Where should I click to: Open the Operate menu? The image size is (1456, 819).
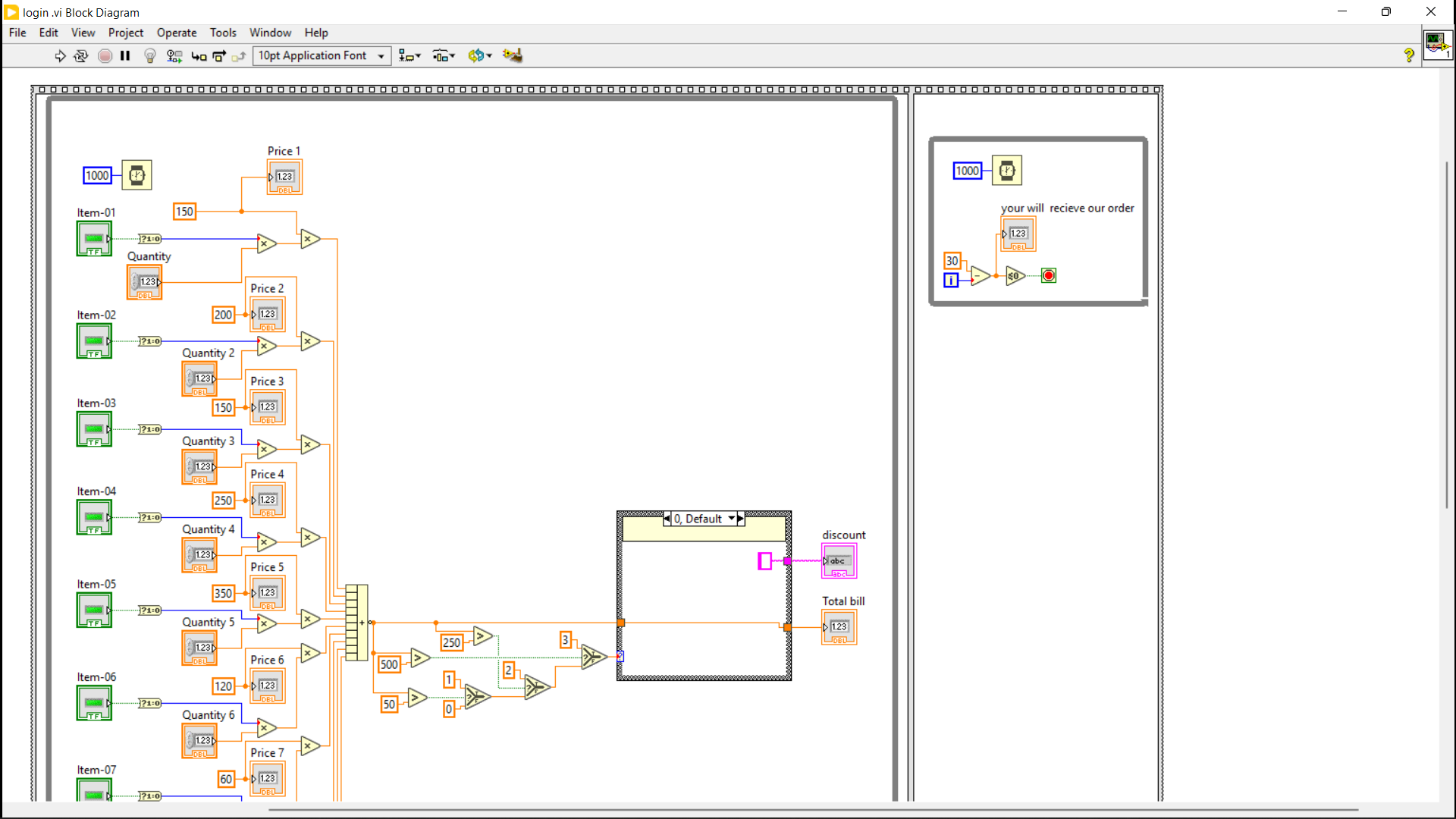coord(177,33)
